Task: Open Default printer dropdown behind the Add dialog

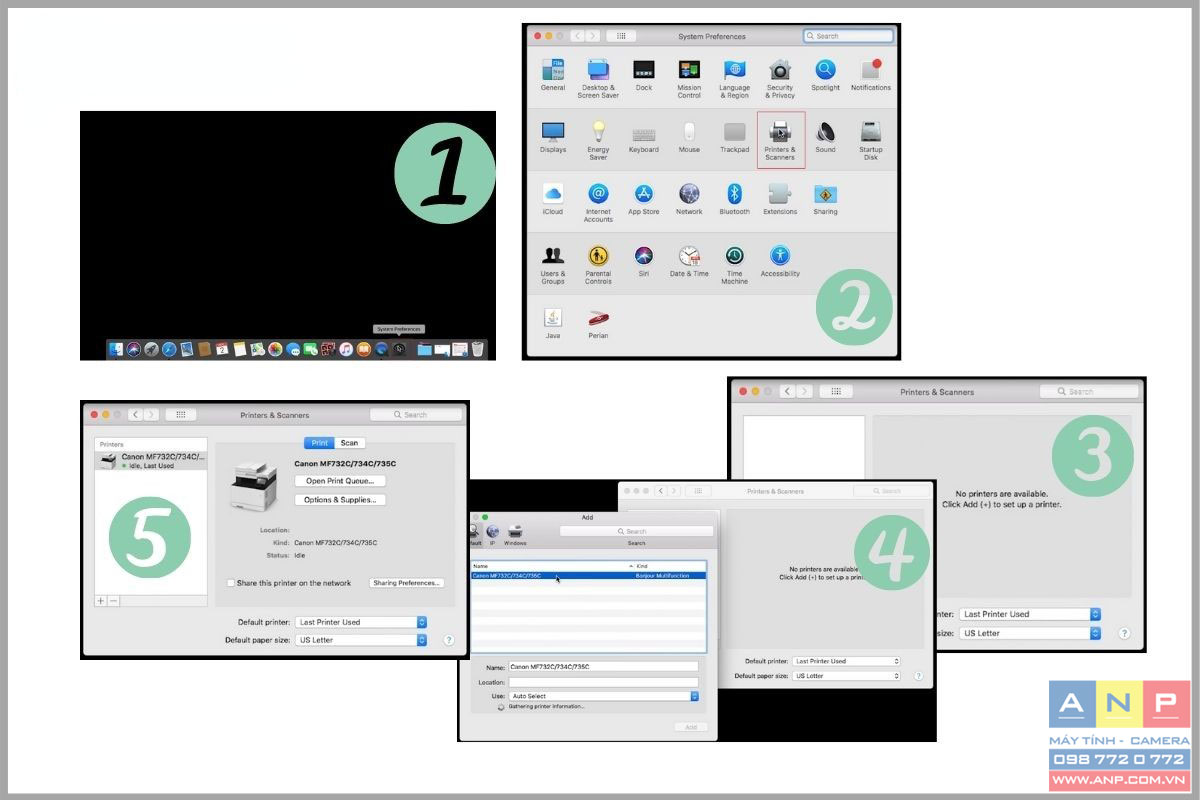Action: tap(846, 661)
